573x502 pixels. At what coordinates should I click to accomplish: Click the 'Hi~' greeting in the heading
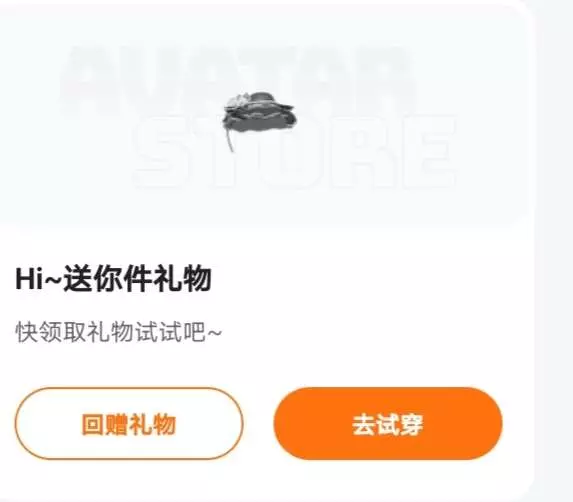tap(39, 279)
